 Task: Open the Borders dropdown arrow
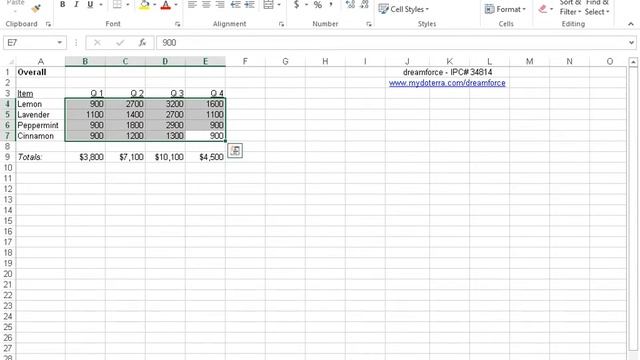127,4
